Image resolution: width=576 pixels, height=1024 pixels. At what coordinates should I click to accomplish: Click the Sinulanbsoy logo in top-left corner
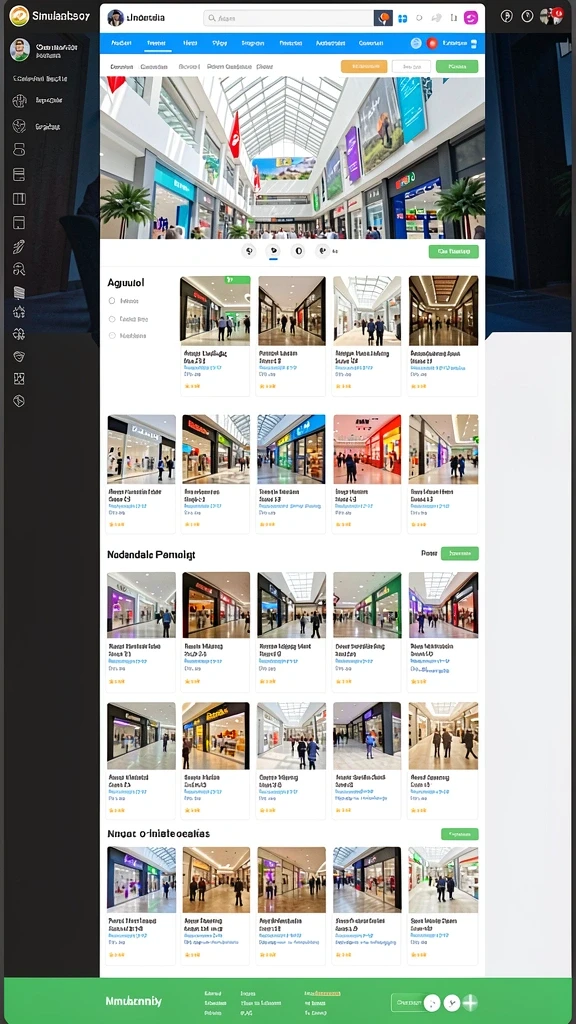(x=50, y=16)
